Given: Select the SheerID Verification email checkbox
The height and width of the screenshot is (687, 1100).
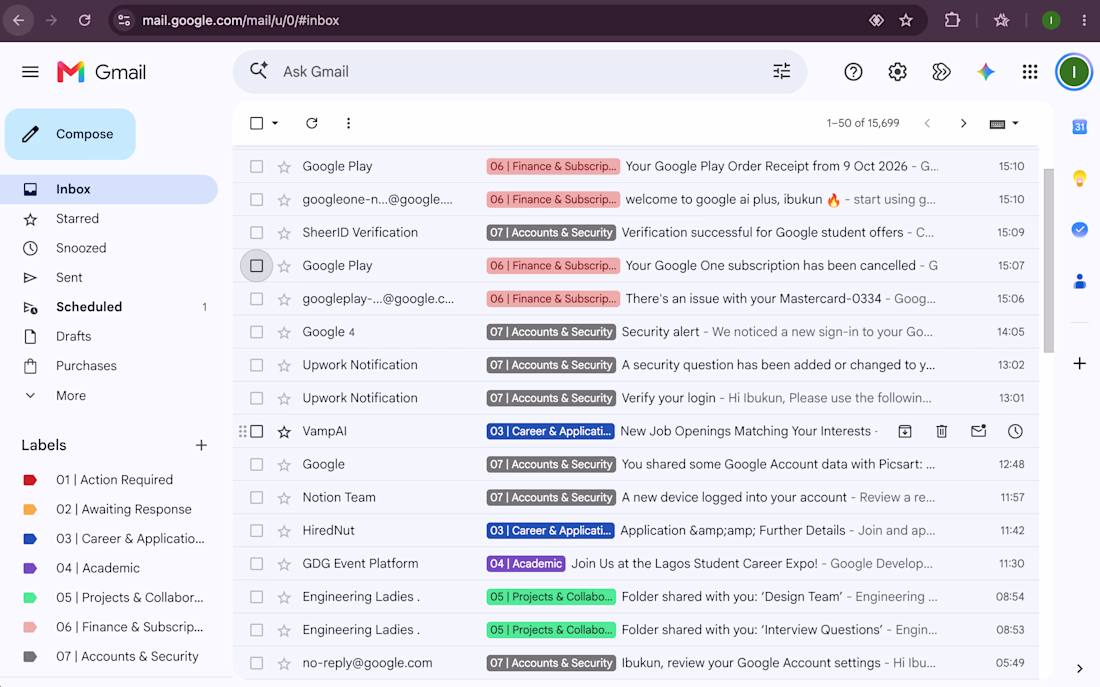Looking at the screenshot, I should 257,233.
